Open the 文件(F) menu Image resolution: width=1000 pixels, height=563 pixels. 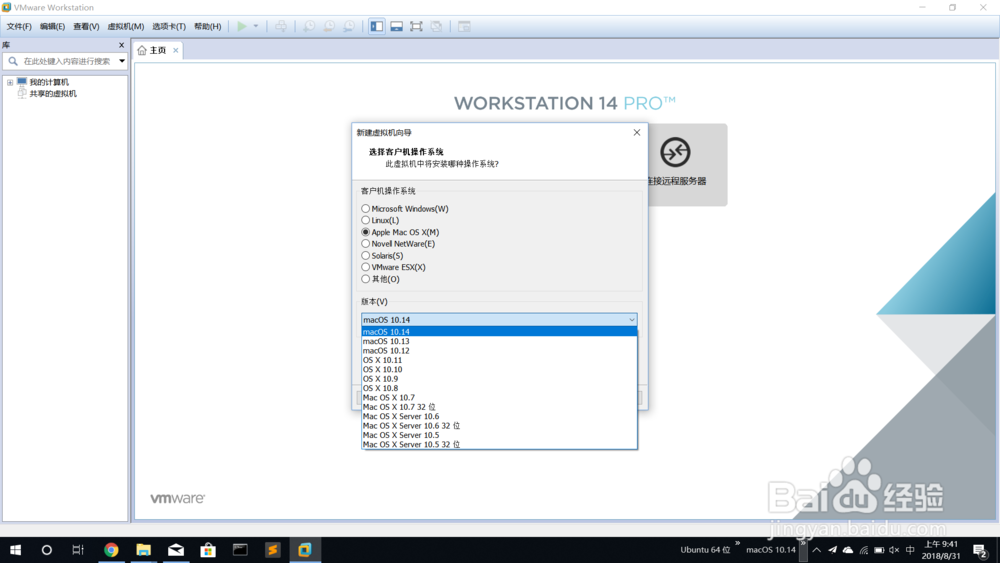(18, 26)
